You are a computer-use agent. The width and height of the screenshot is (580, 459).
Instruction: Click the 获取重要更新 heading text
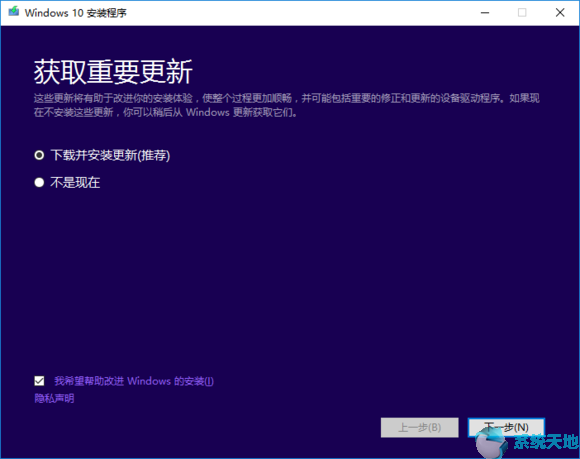tap(113, 72)
